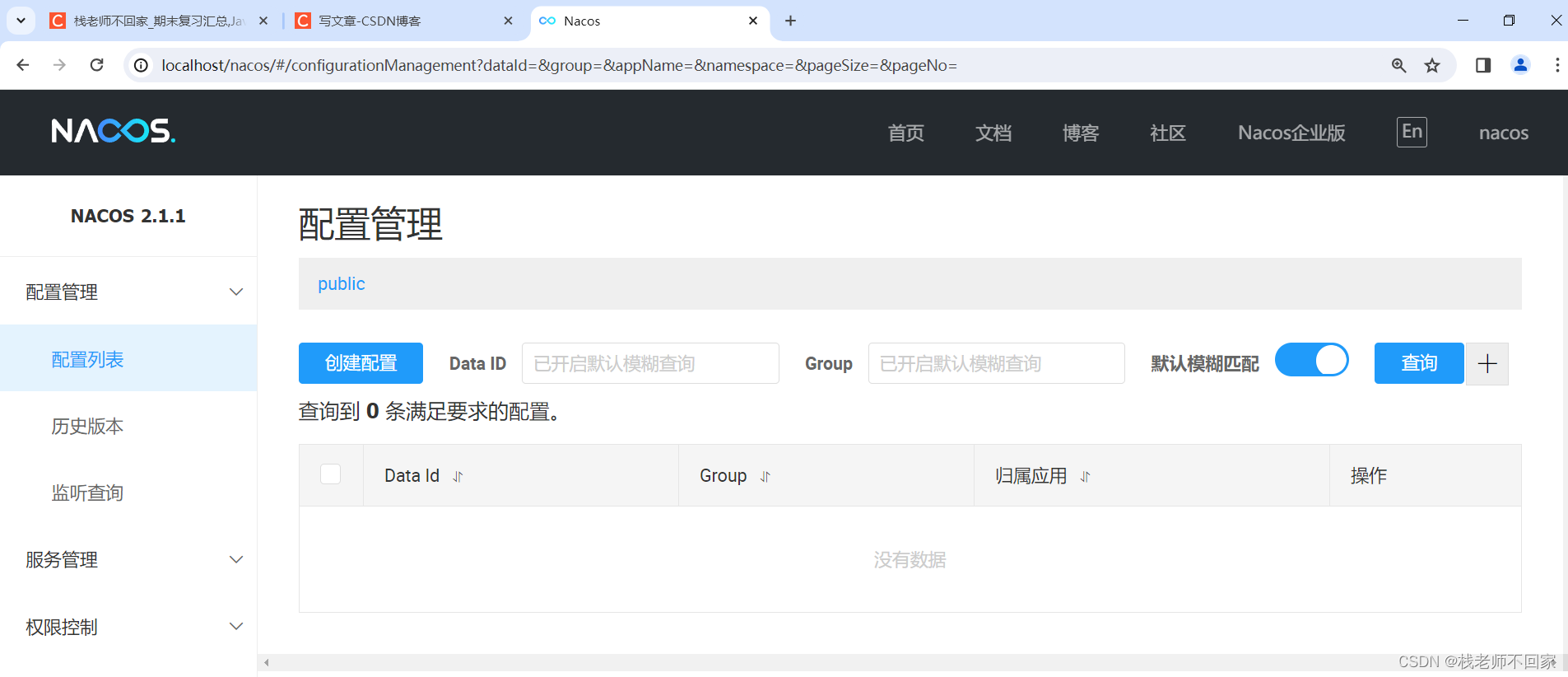View site information icon in address bar
The width and height of the screenshot is (1568, 677).
tap(142, 65)
